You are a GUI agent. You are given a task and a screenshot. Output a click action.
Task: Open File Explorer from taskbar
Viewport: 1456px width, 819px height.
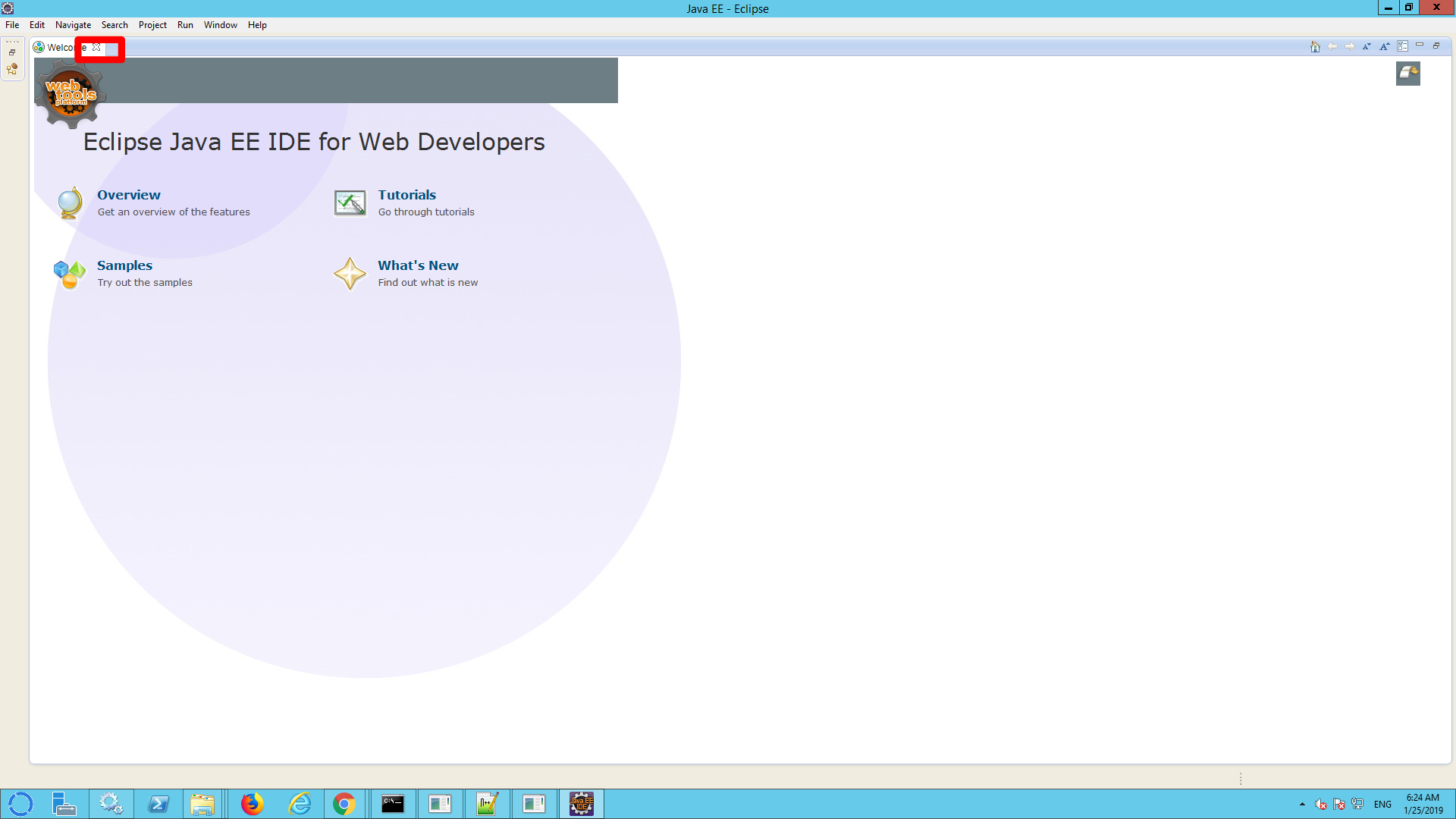pos(202,804)
